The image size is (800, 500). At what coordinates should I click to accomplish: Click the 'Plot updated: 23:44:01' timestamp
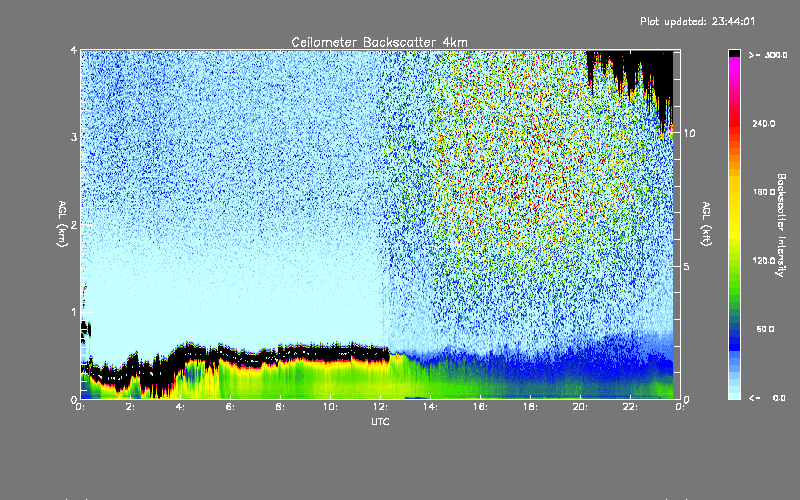coord(697,21)
